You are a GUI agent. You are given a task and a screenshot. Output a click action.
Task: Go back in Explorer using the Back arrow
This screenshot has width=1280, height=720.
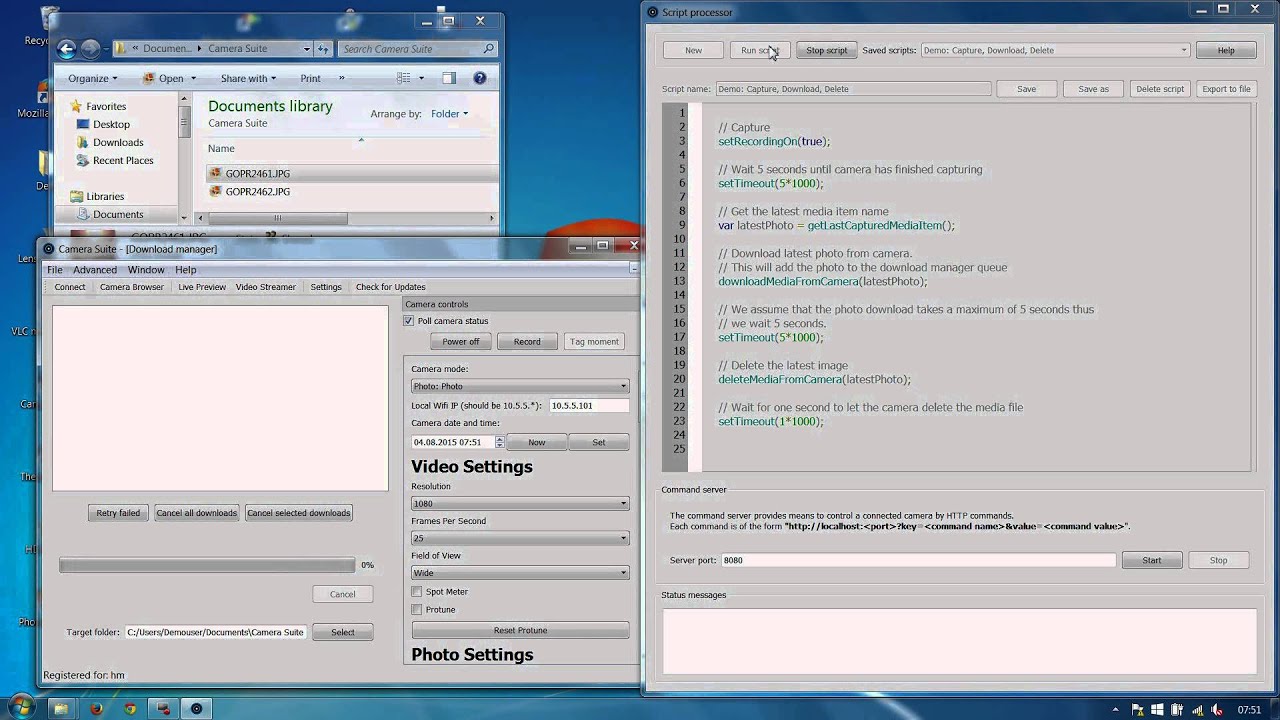pyautogui.click(x=67, y=48)
